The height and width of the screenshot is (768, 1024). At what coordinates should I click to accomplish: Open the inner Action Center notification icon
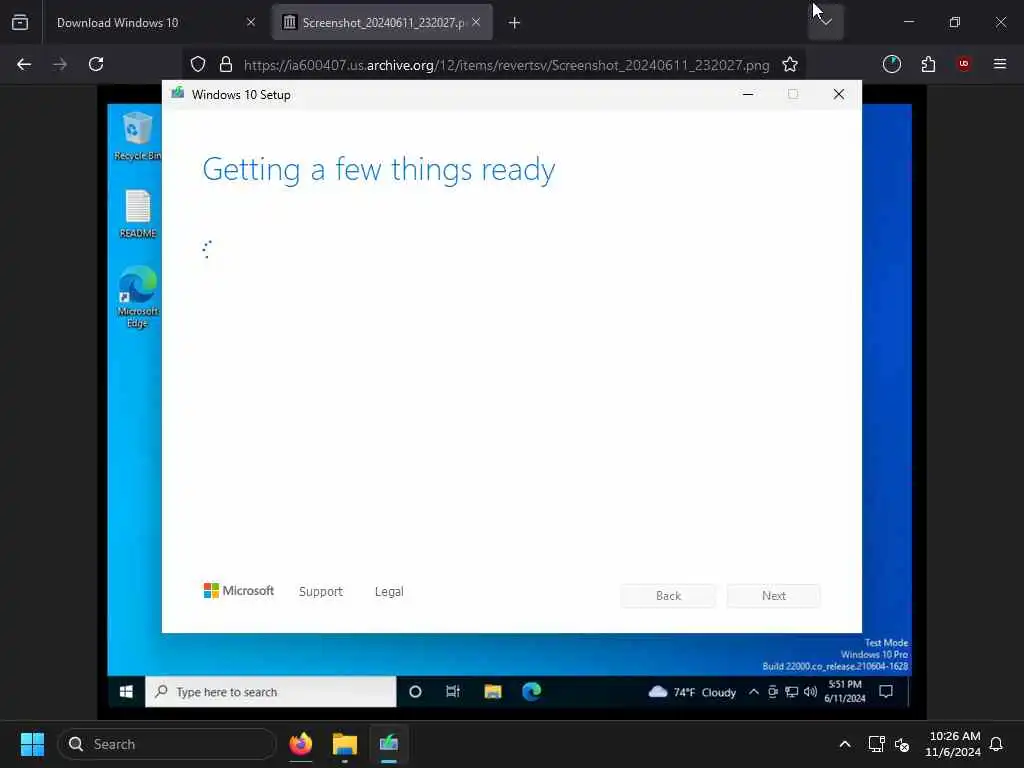coord(886,692)
